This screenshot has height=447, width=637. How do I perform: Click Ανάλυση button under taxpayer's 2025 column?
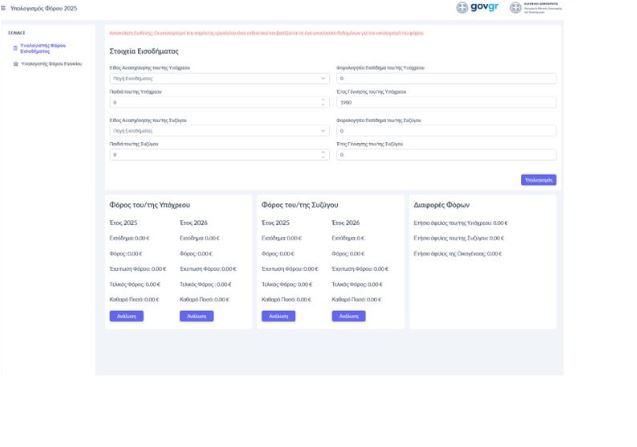[126, 316]
